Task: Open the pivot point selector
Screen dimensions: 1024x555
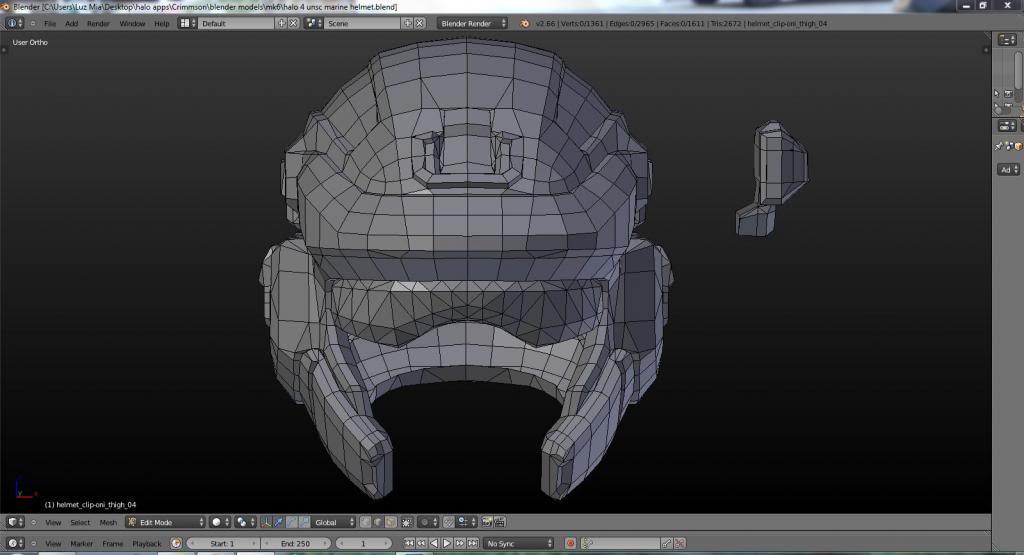Action: [x=246, y=522]
